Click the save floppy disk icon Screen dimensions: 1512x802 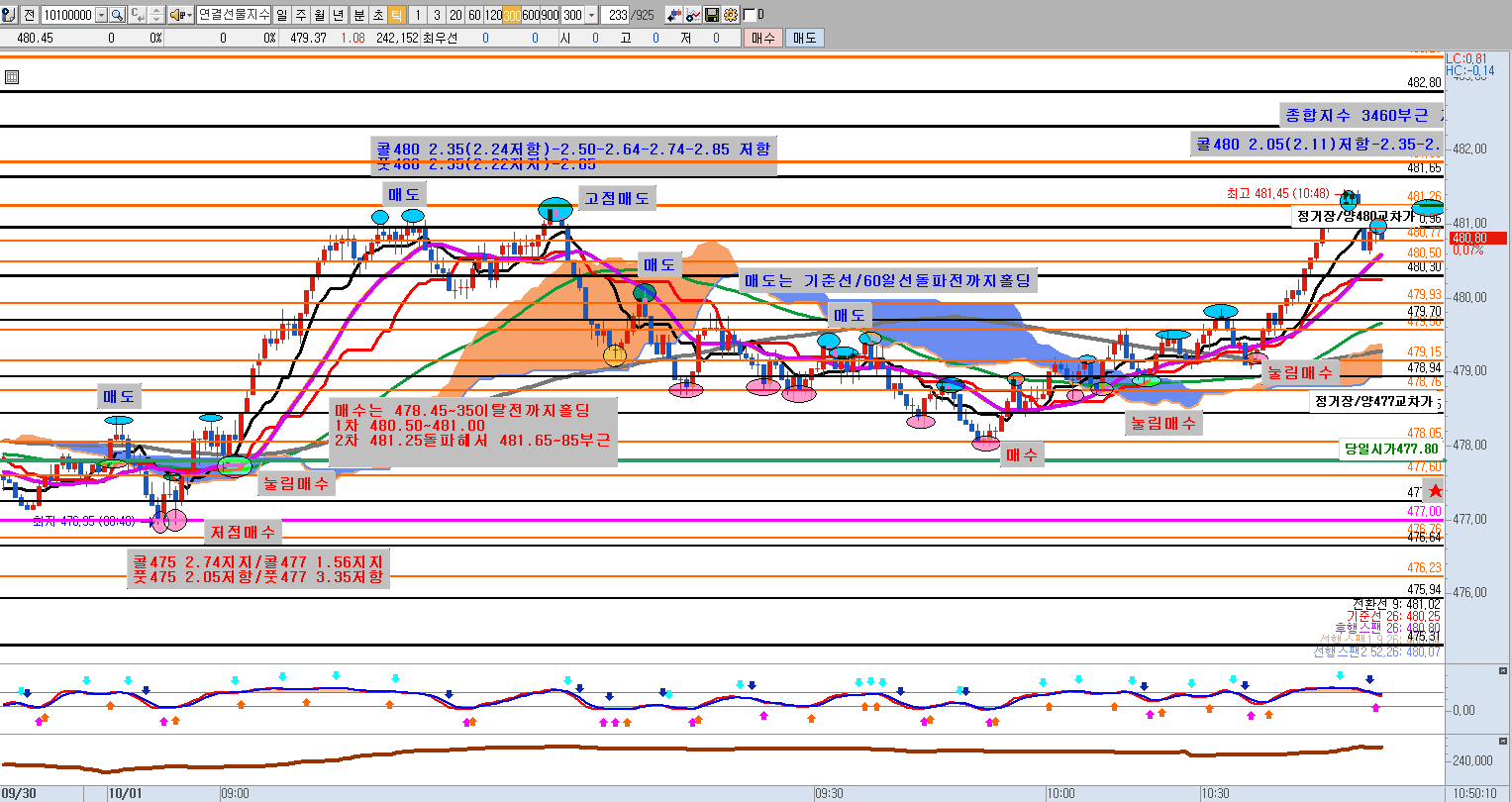pyautogui.click(x=712, y=15)
